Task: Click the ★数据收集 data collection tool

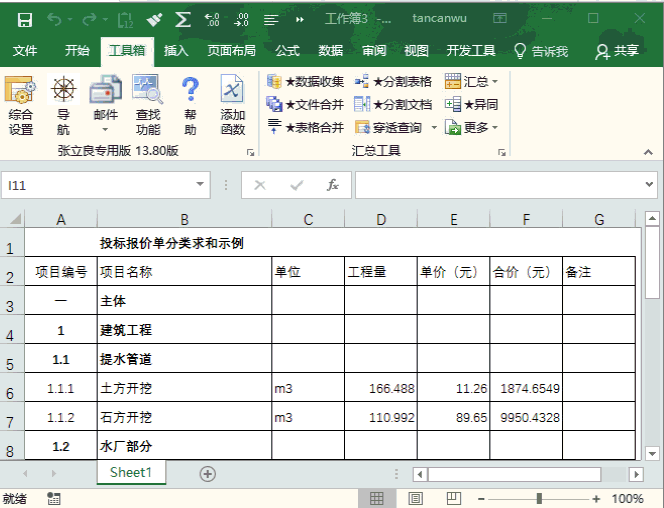Action: (306, 81)
